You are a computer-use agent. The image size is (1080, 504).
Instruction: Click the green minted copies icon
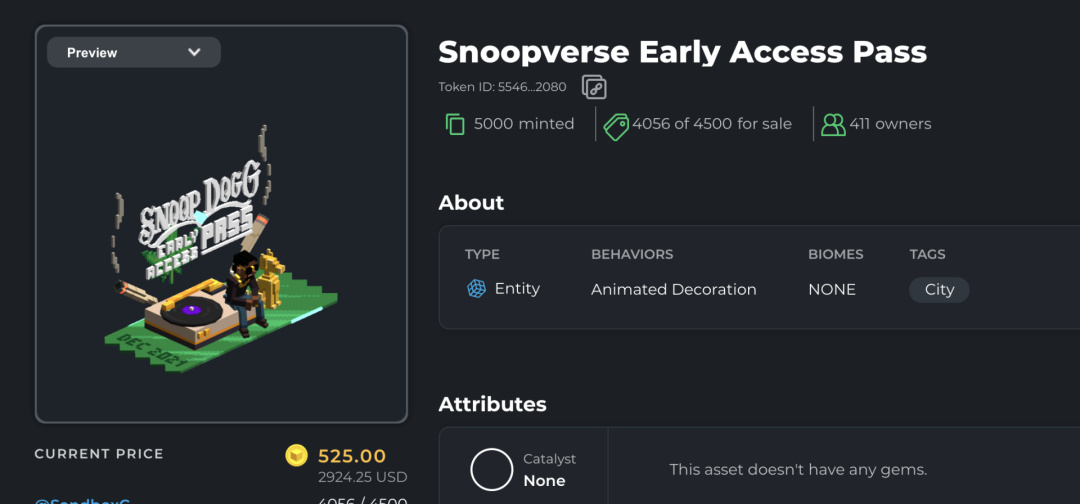coord(455,125)
